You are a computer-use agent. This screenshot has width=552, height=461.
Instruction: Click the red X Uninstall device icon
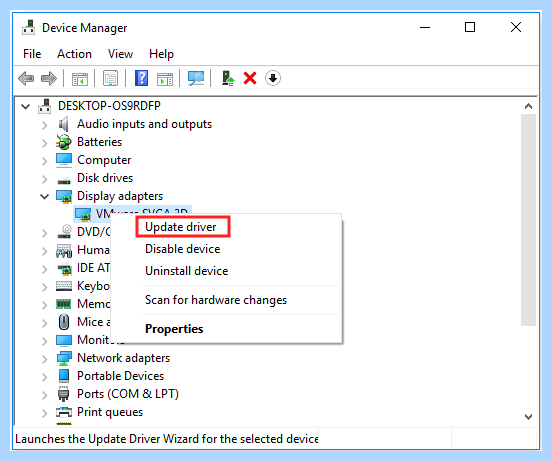point(250,78)
